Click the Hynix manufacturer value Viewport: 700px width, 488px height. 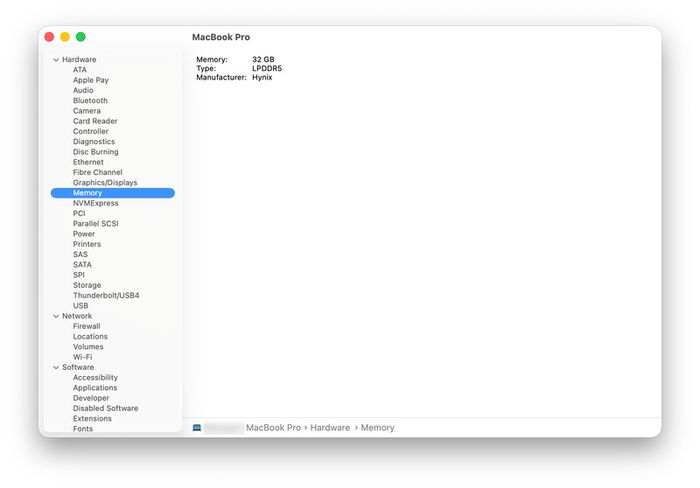(x=262, y=77)
